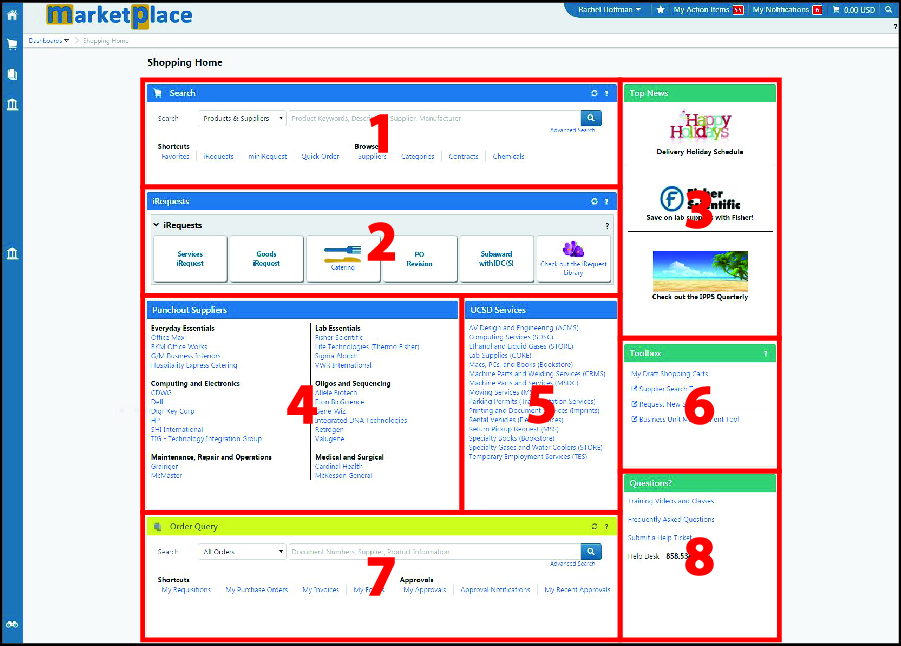Open the Grainger supplier link
The height and width of the screenshot is (646, 901).
pyautogui.click(x=165, y=466)
